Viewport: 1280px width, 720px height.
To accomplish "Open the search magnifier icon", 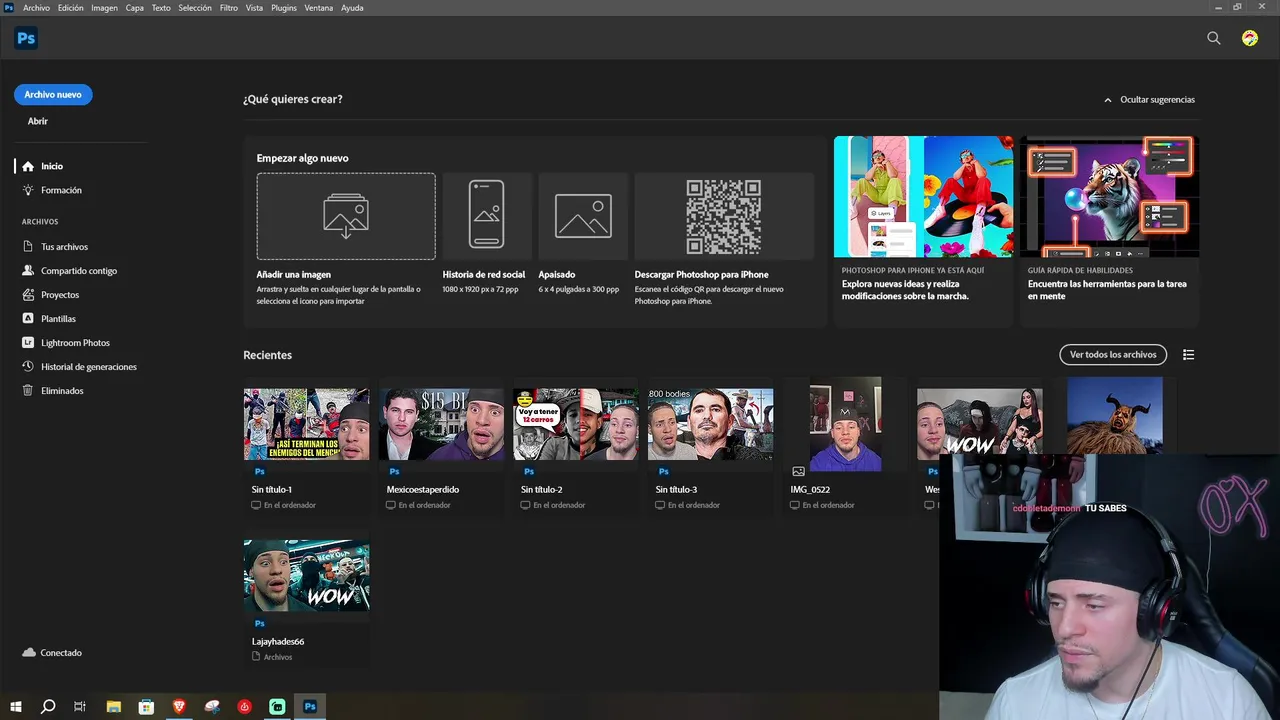I will tap(1214, 38).
